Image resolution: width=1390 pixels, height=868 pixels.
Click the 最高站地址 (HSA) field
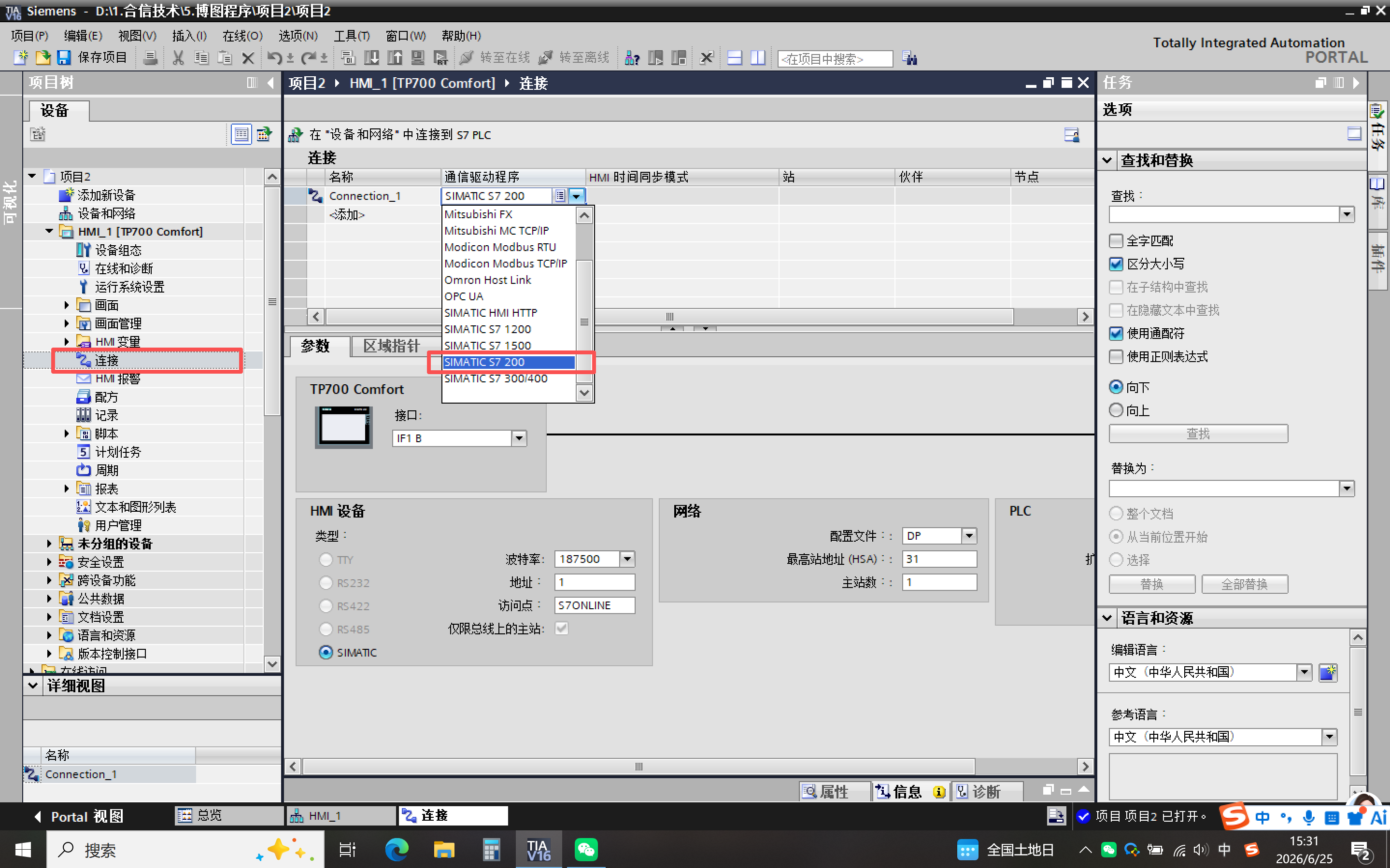[939, 559]
